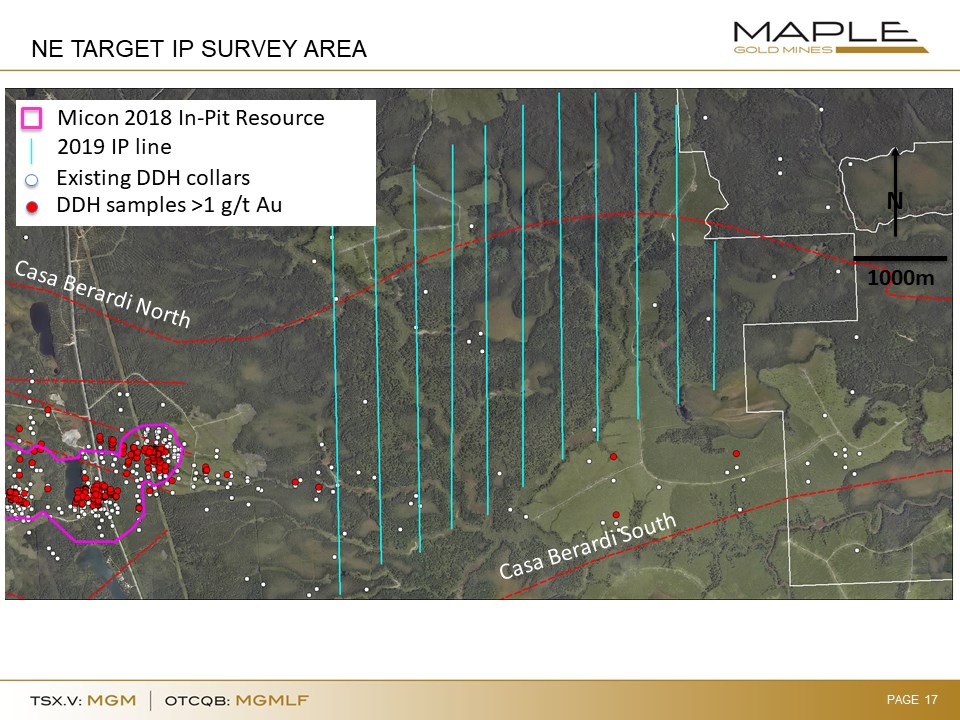Click the white DDH collar legend circle

click(31, 180)
